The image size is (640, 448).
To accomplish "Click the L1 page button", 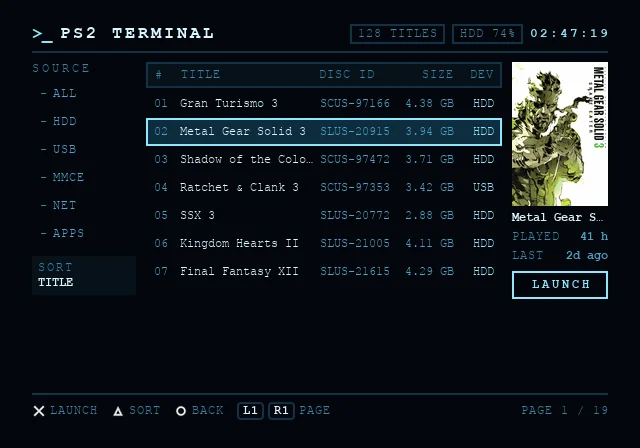I will [250, 410].
